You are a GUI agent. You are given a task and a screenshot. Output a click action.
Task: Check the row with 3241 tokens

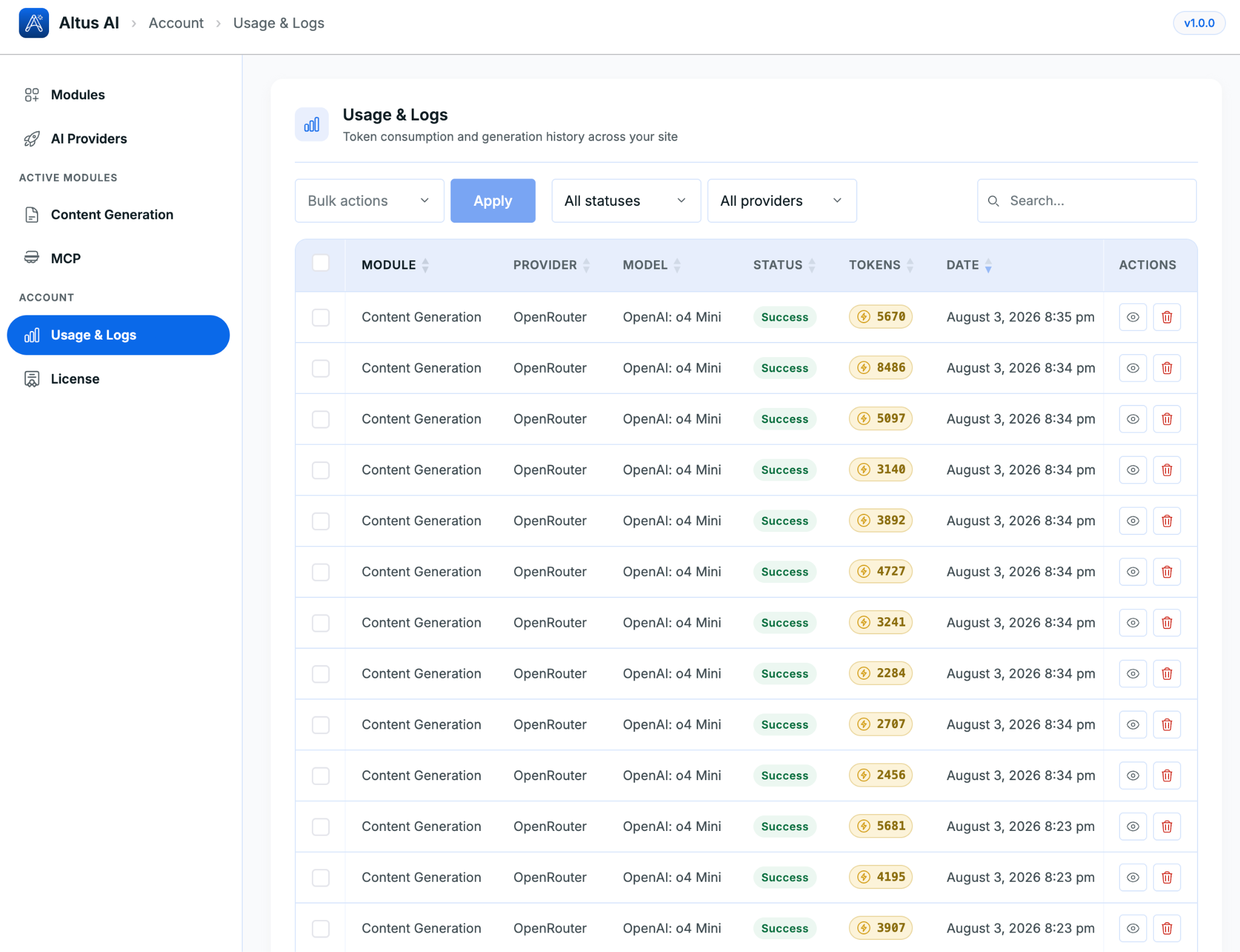(320, 623)
